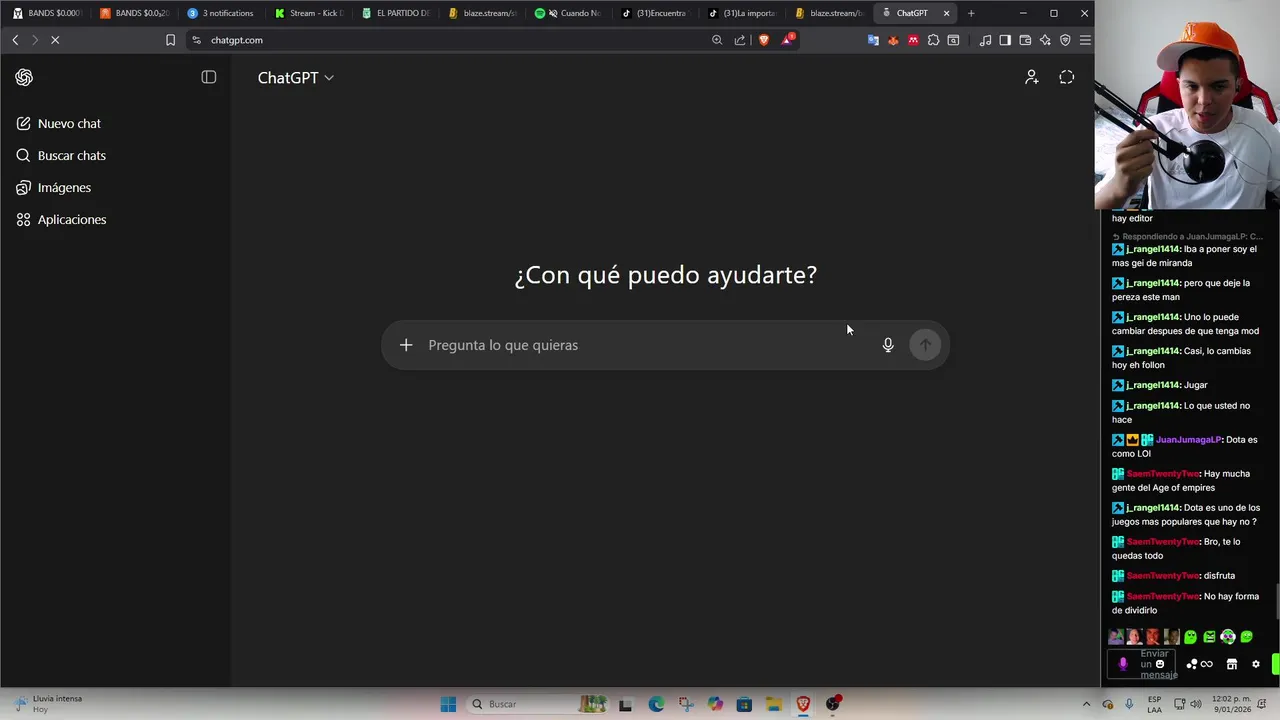The width and height of the screenshot is (1280, 720).
Task: Open the Windows Start menu
Action: tap(448, 704)
